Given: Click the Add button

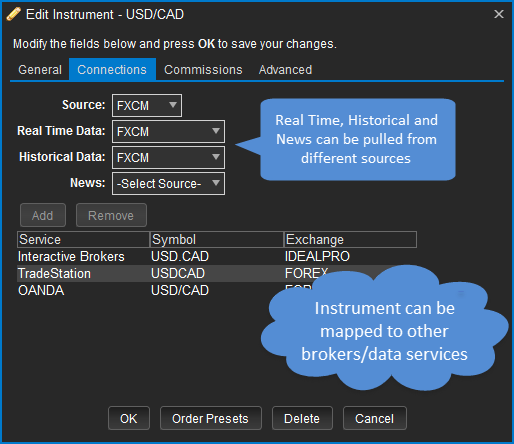Looking at the screenshot, I should pos(43,215).
